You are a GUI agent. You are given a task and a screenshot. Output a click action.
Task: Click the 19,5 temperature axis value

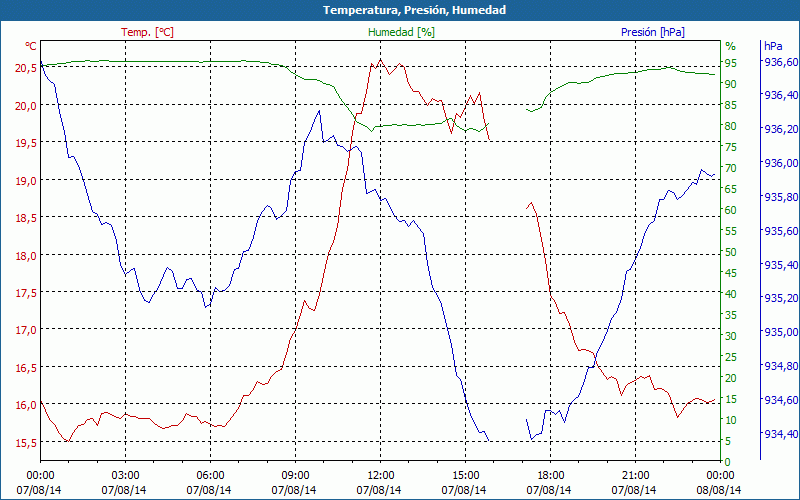point(26,143)
